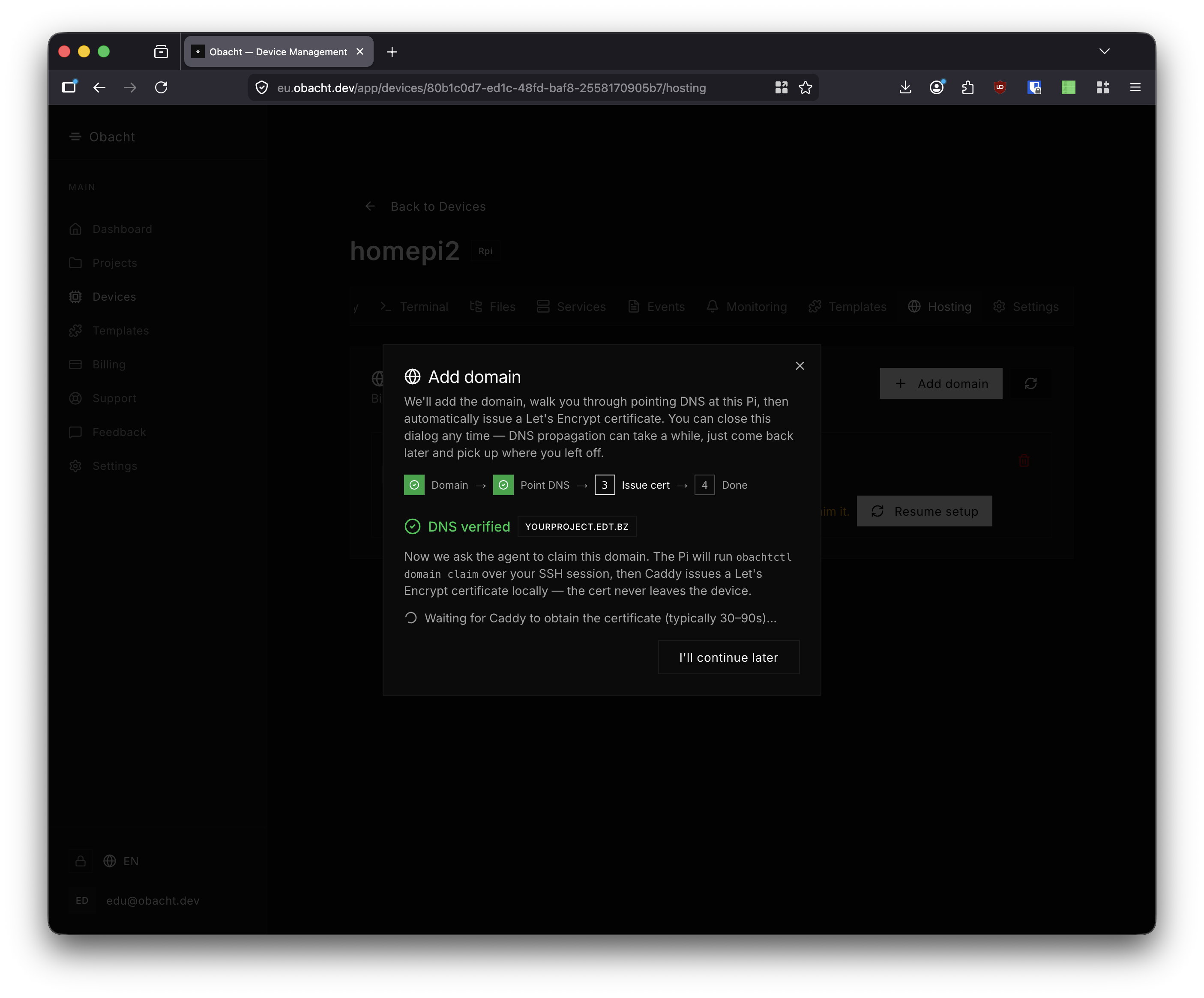Click the shield tracking protection icon

(x=262, y=88)
